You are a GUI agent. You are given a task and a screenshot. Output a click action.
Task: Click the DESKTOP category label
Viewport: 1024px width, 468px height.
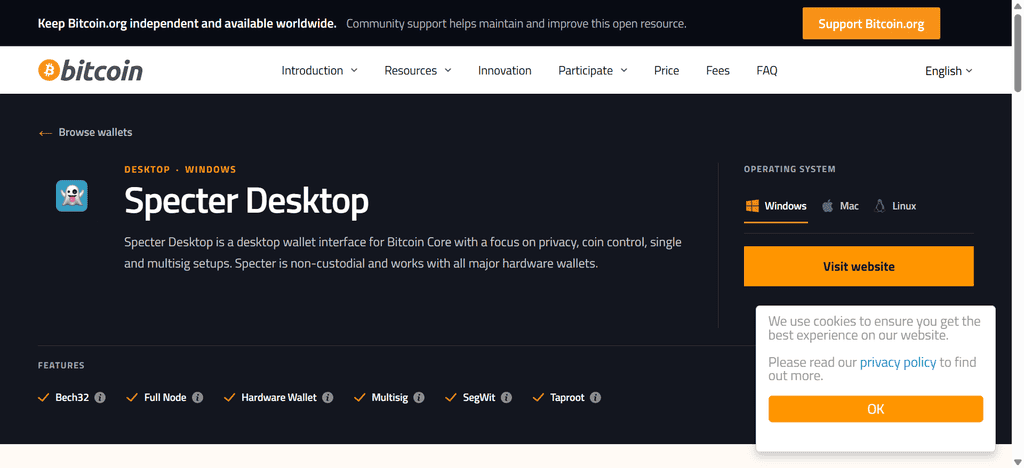tap(147, 170)
